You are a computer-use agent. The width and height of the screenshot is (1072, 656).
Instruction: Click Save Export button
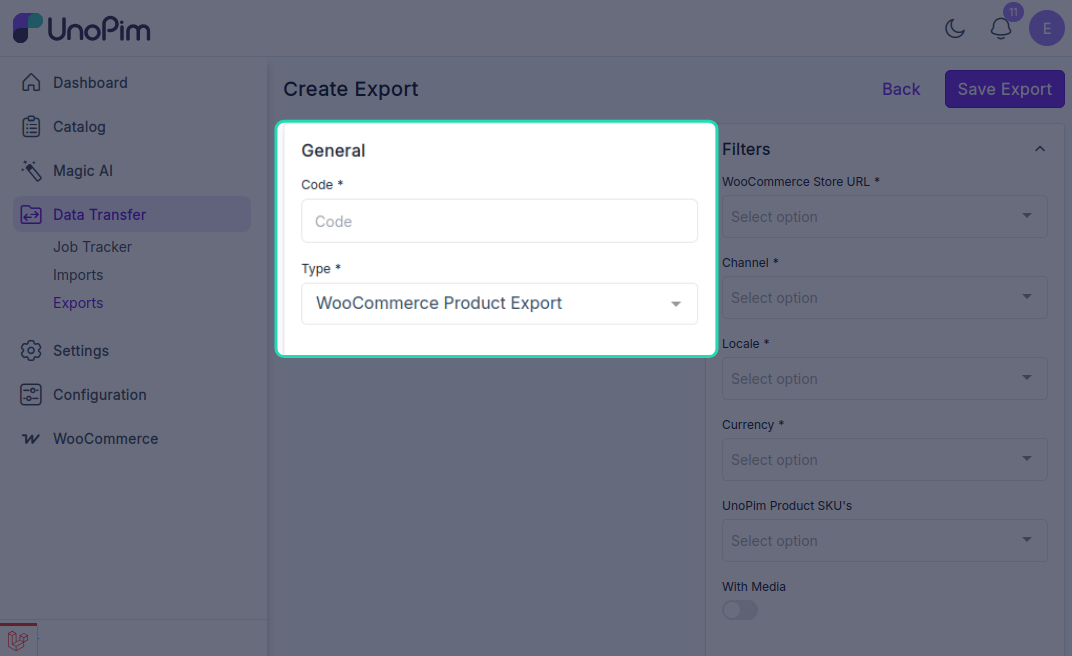point(1004,89)
